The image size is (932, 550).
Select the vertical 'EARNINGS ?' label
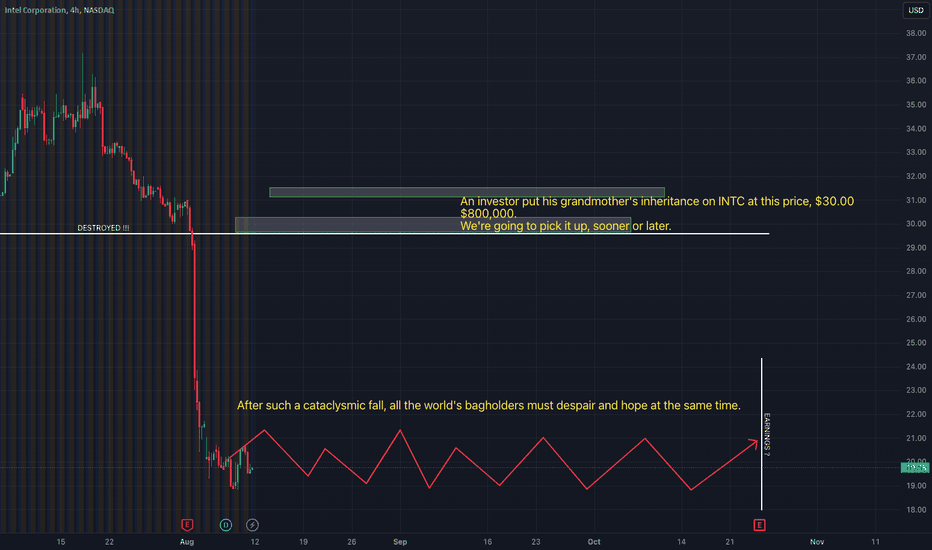(x=767, y=435)
